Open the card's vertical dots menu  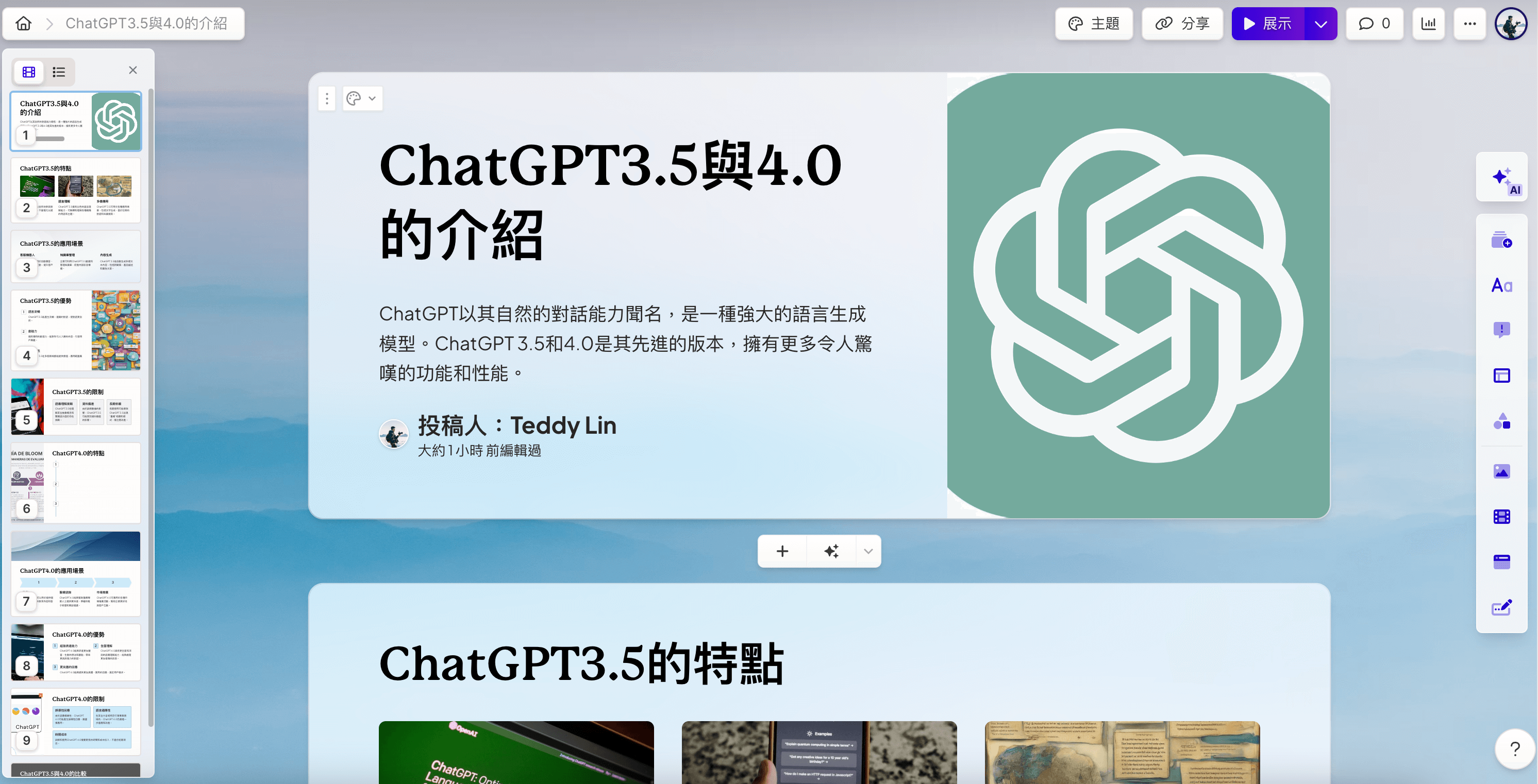(x=327, y=98)
